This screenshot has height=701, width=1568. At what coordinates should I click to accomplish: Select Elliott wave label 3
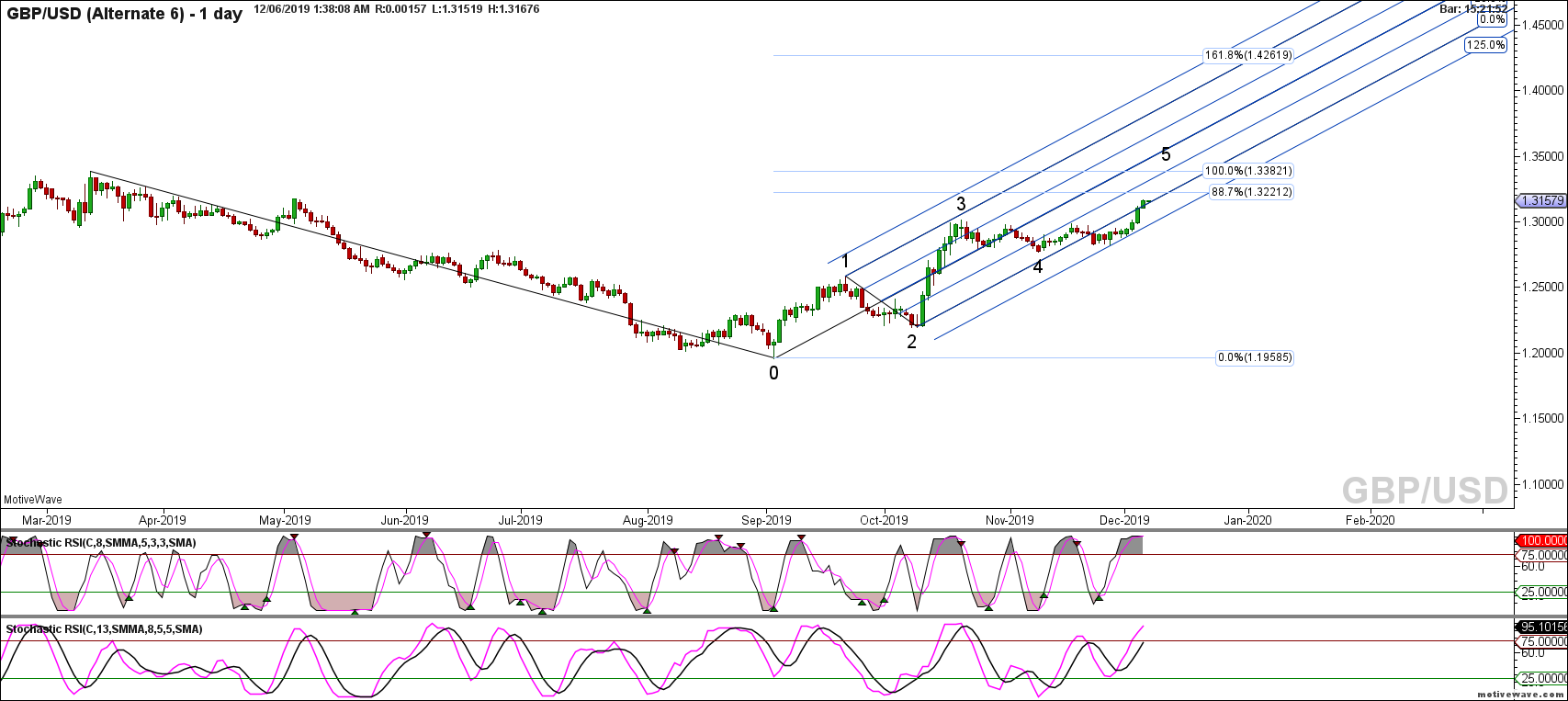[961, 204]
